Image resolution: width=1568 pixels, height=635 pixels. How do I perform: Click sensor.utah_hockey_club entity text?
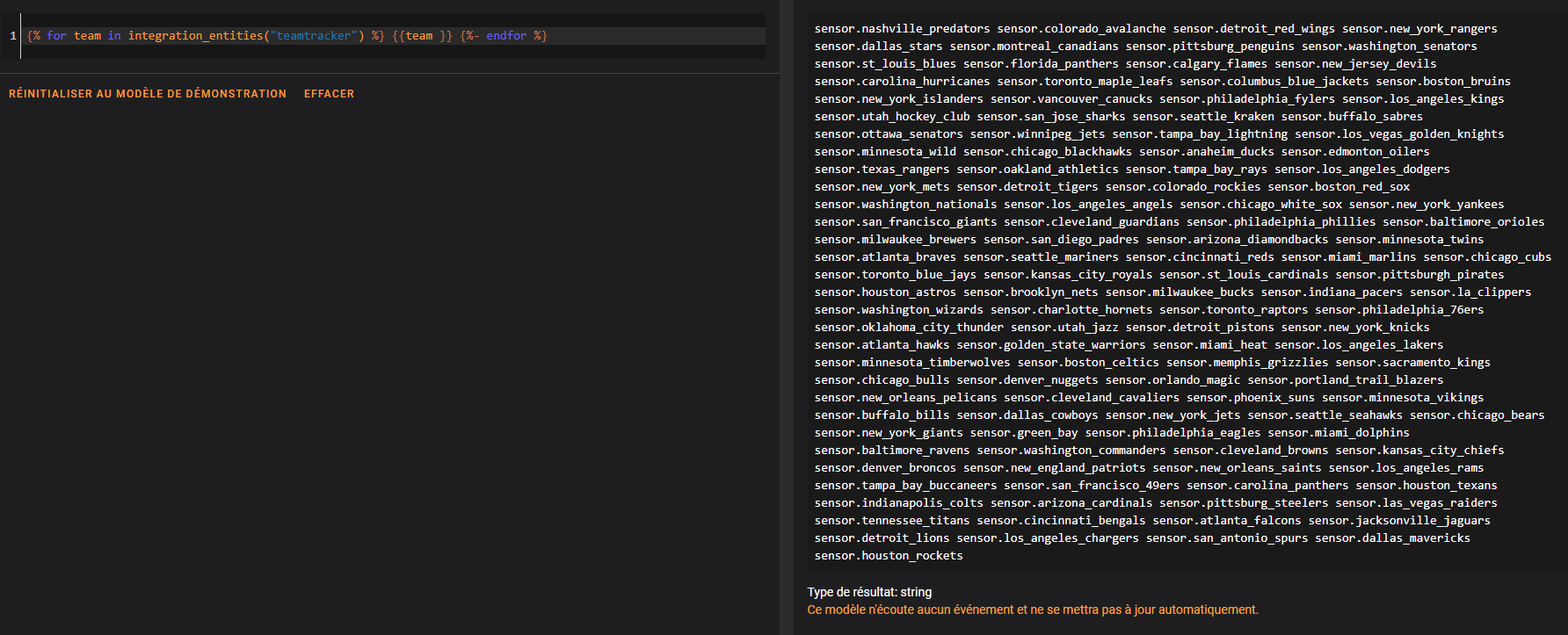point(892,117)
